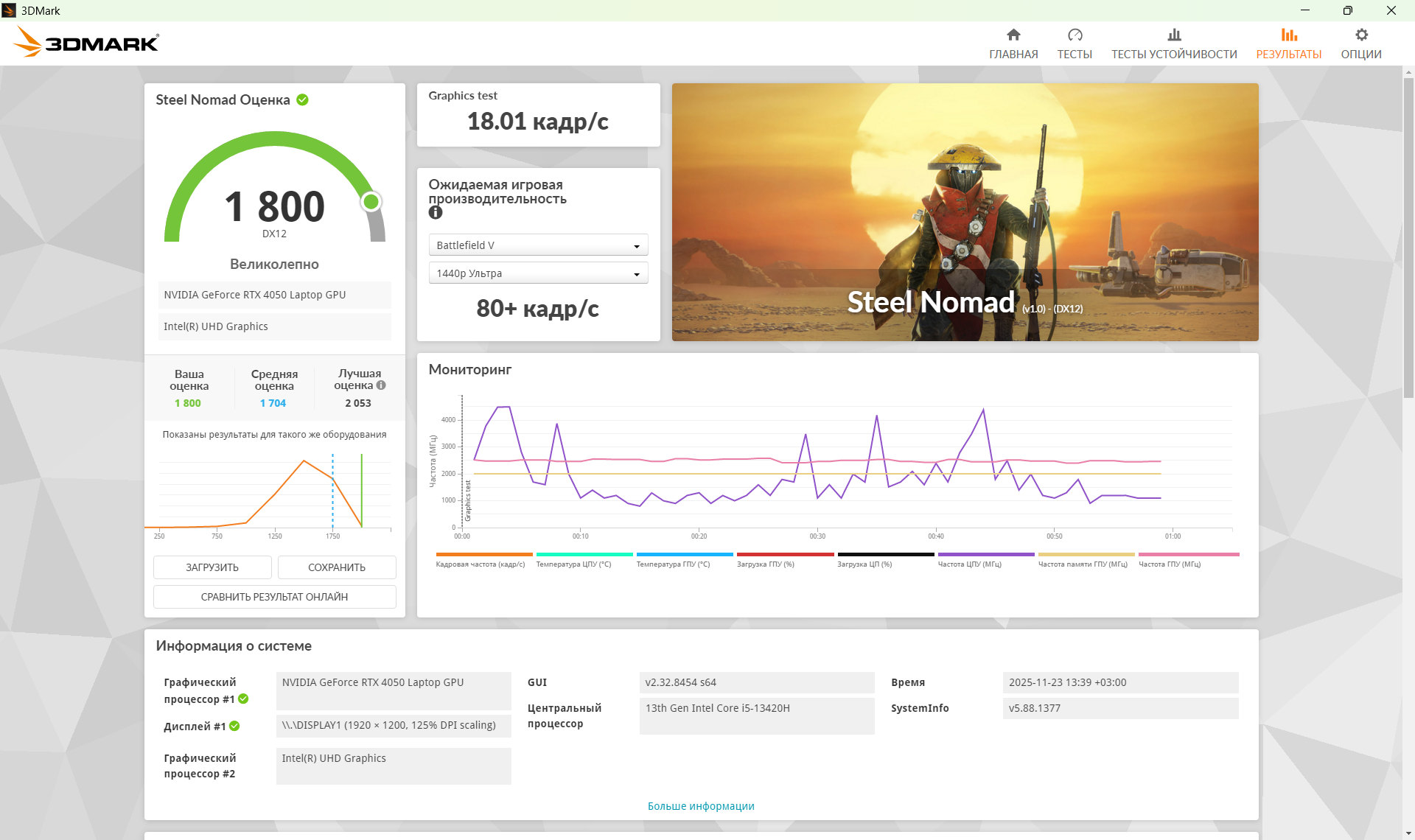The width and height of the screenshot is (1415, 840).
Task: Open the ГЛАВНАЯ home icon
Action: 1013,35
